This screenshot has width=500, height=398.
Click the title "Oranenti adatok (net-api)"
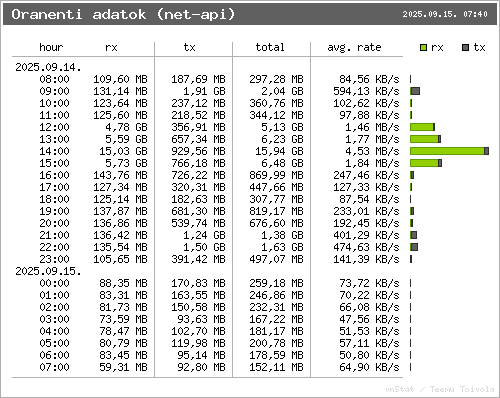point(123,14)
